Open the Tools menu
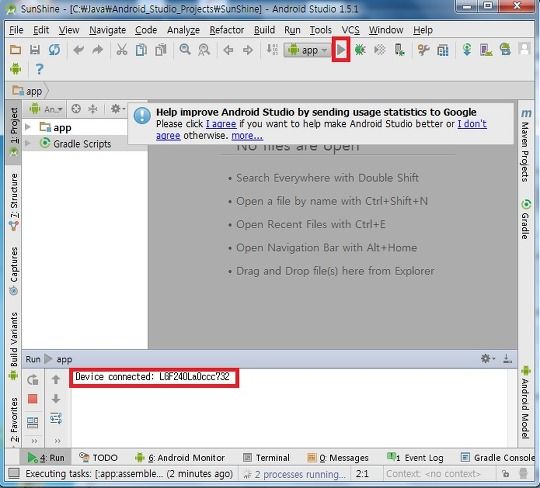The image size is (540, 488). (x=321, y=30)
